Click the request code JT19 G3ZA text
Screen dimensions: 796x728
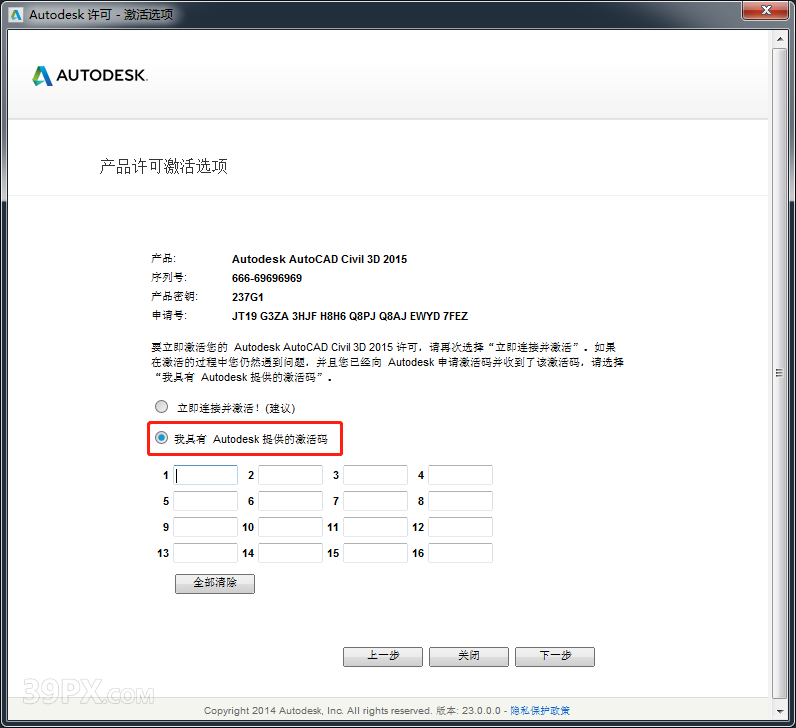point(350,316)
